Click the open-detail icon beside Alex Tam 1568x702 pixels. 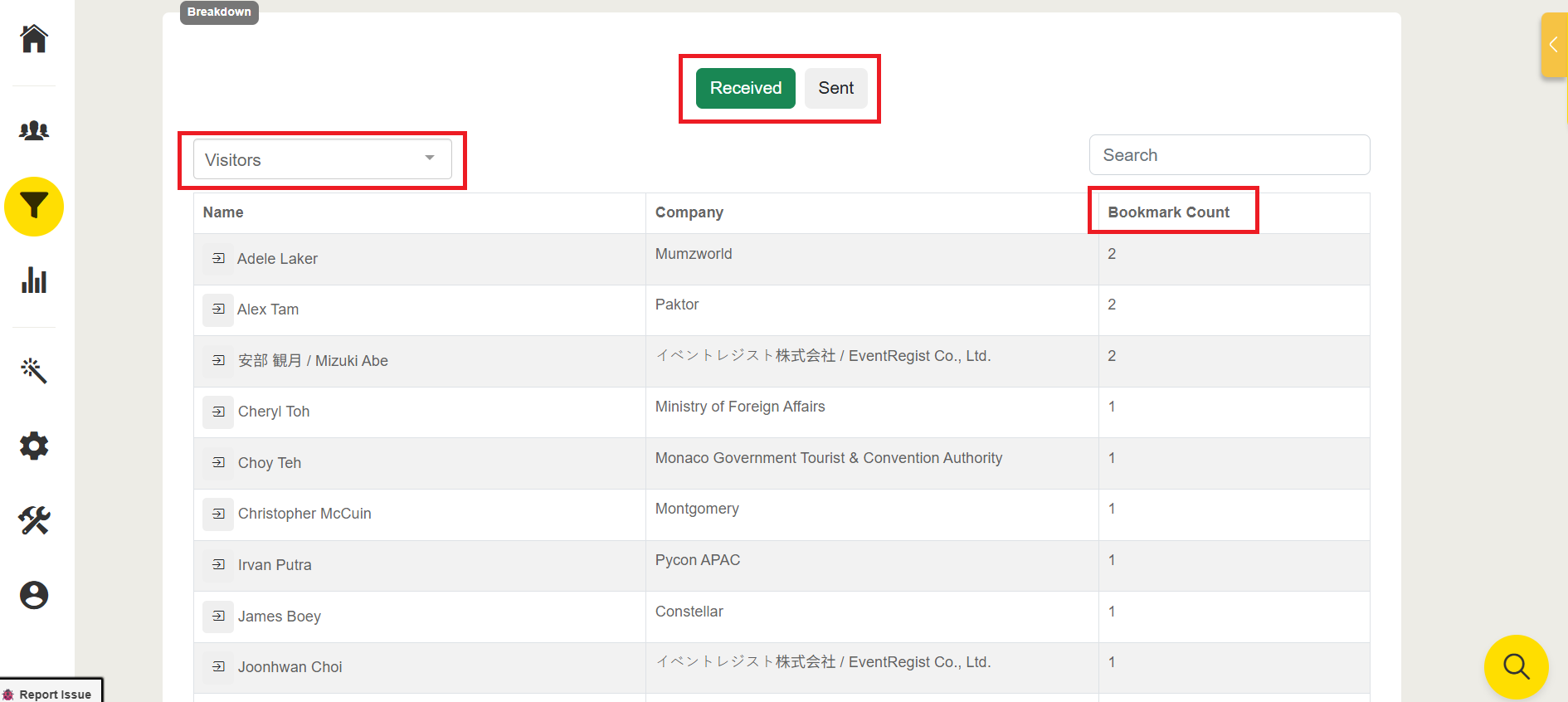click(x=218, y=310)
